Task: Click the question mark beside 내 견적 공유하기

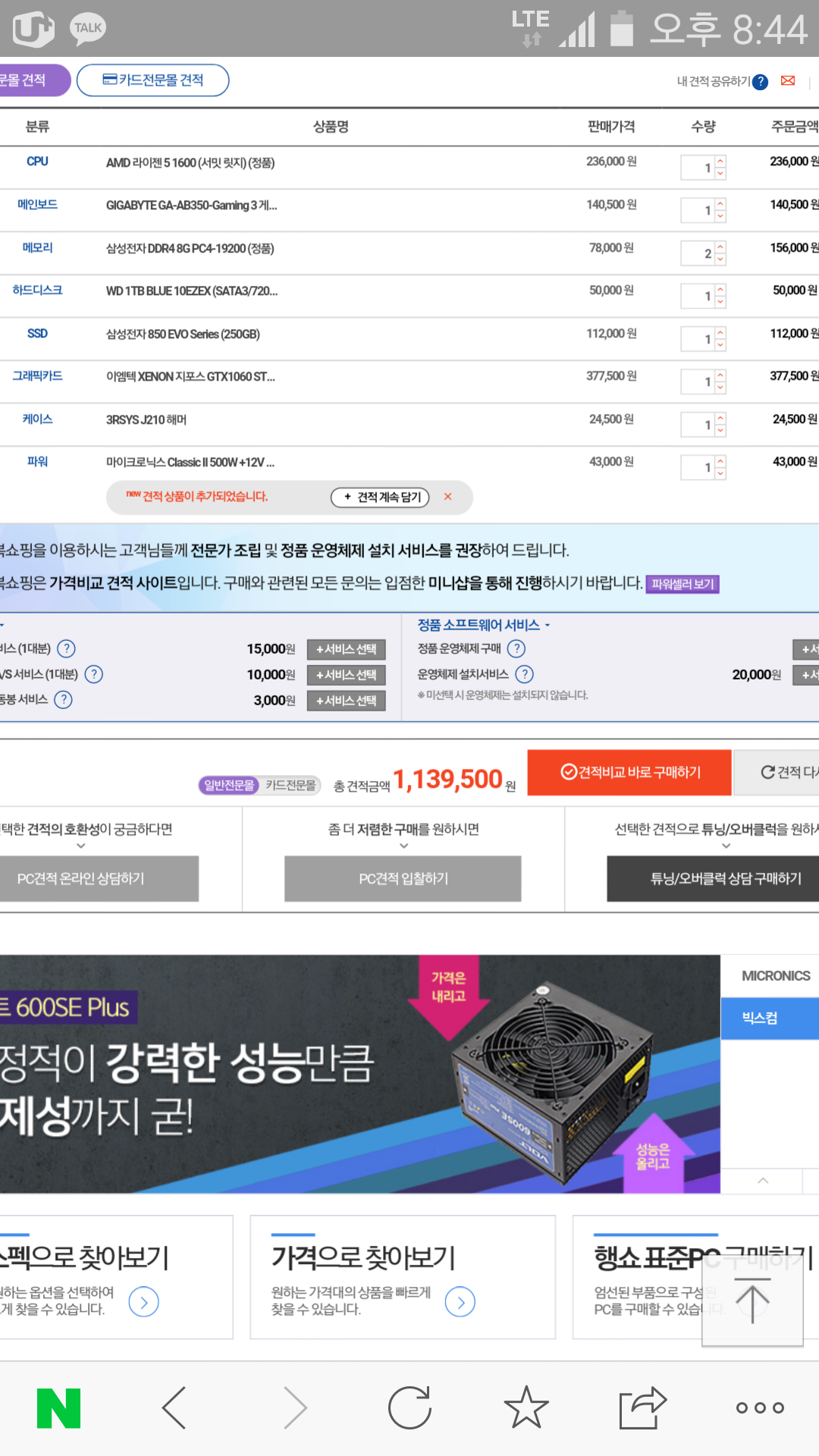Action: coord(761,82)
